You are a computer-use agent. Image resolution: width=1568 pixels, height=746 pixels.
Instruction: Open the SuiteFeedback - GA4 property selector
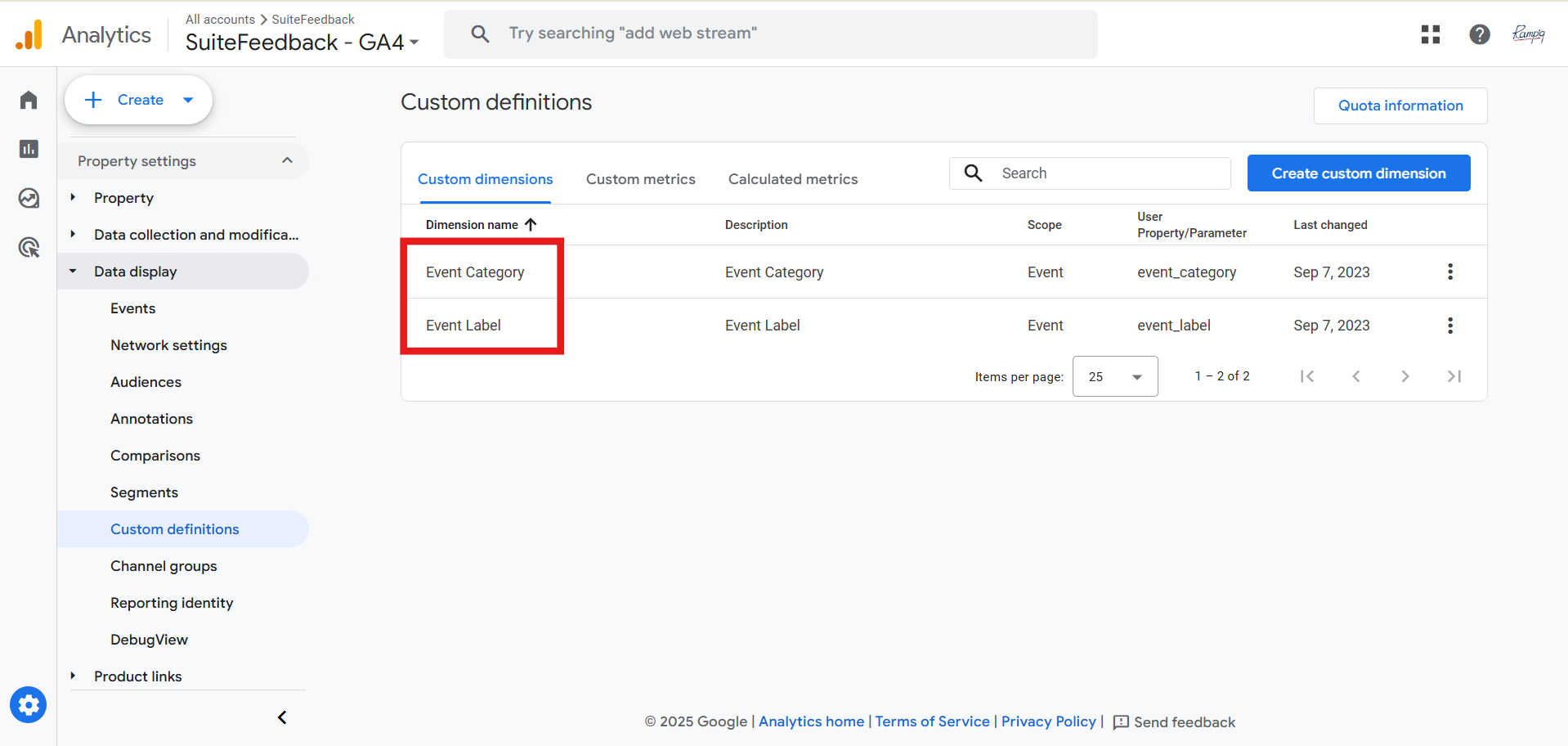click(x=302, y=43)
